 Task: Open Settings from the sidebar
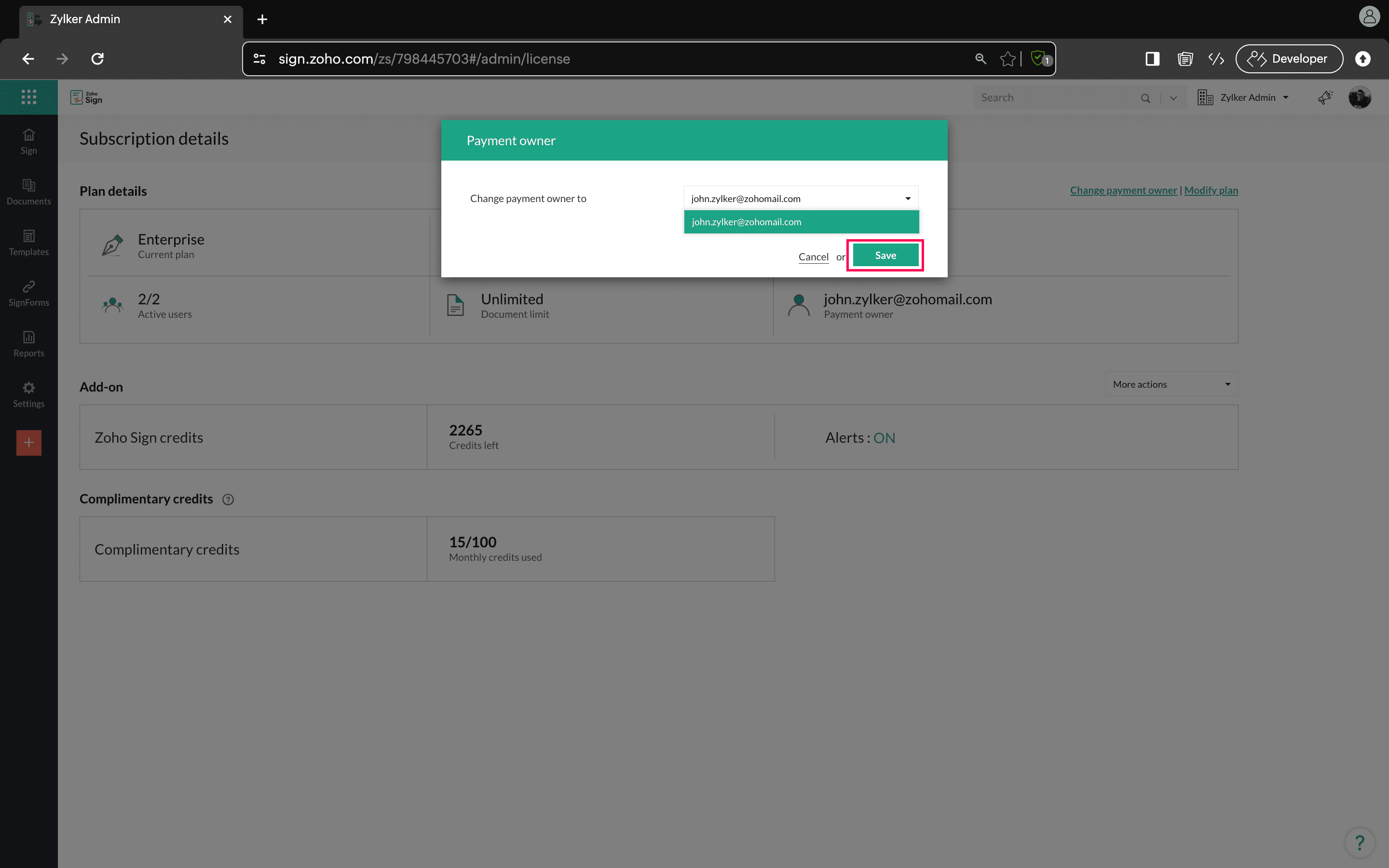click(x=29, y=394)
